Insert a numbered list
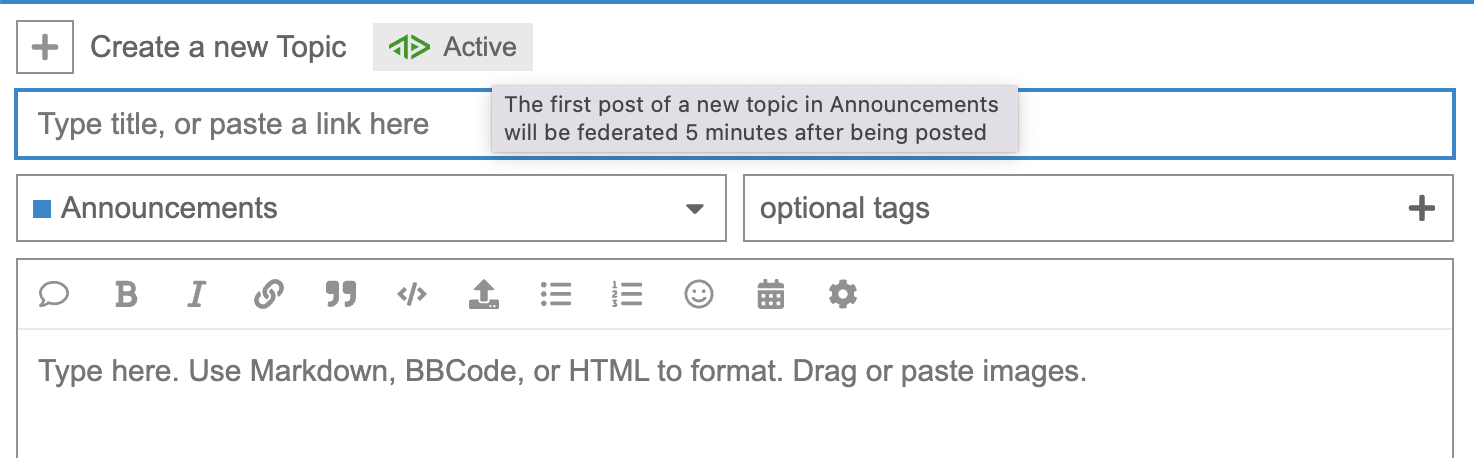 (627, 294)
